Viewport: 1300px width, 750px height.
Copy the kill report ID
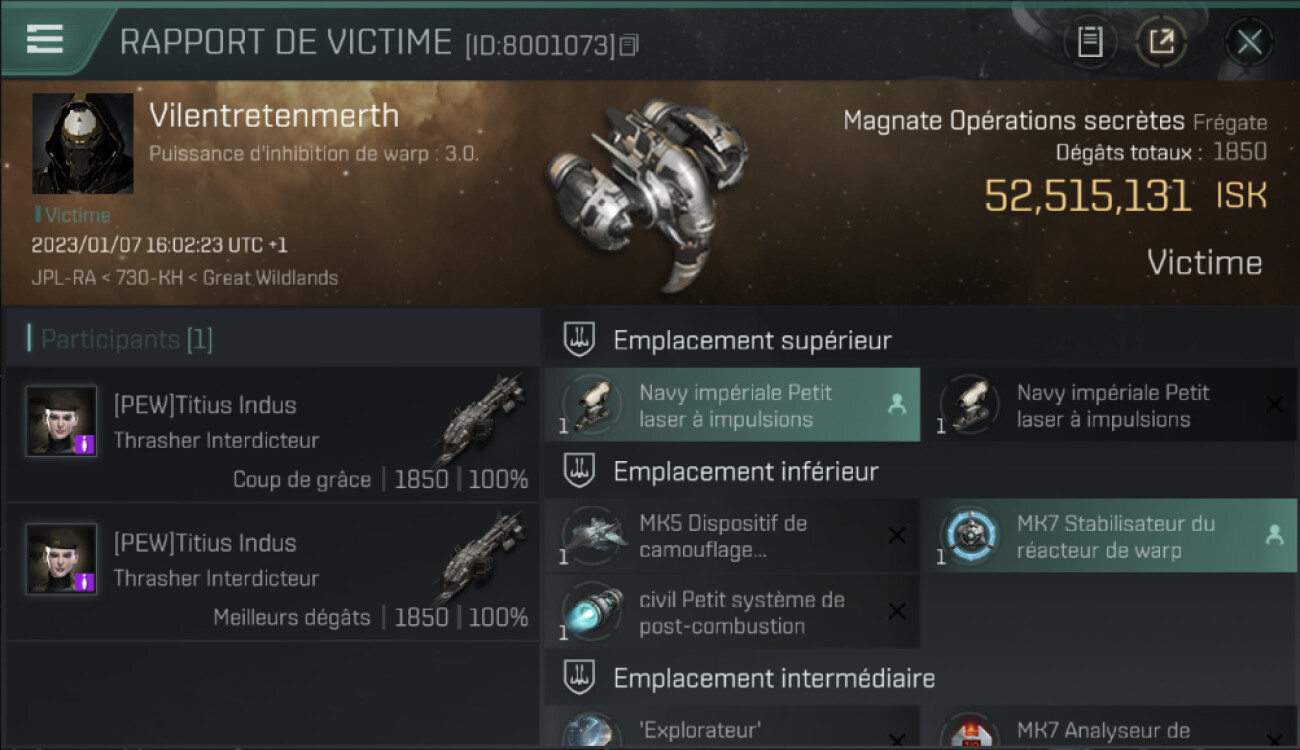(629, 45)
